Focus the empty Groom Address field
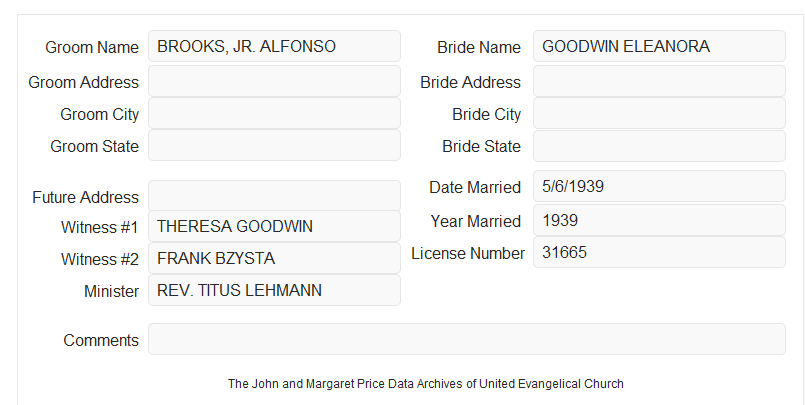Image resolution: width=805 pixels, height=405 pixels. point(274,81)
